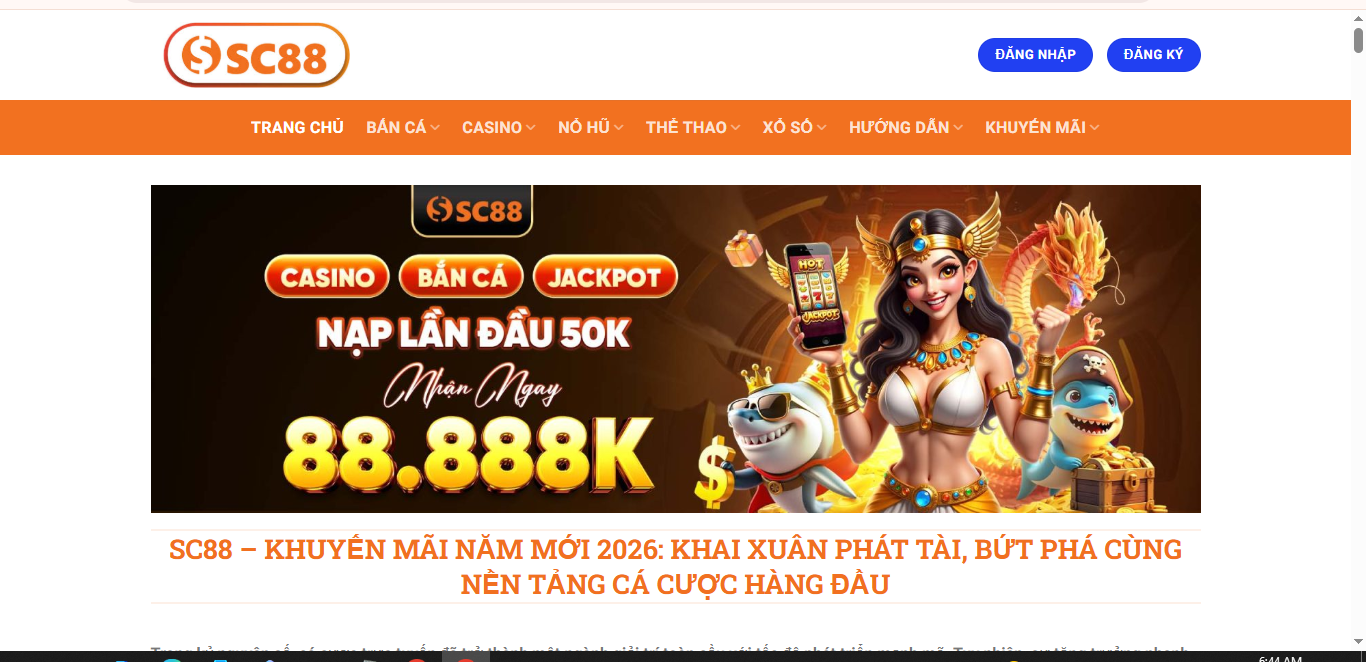Image resolution: width=1366 pixels, height=662 pixels.
Task: Expand the CASINO menu chevron
Action: (531, 128)
